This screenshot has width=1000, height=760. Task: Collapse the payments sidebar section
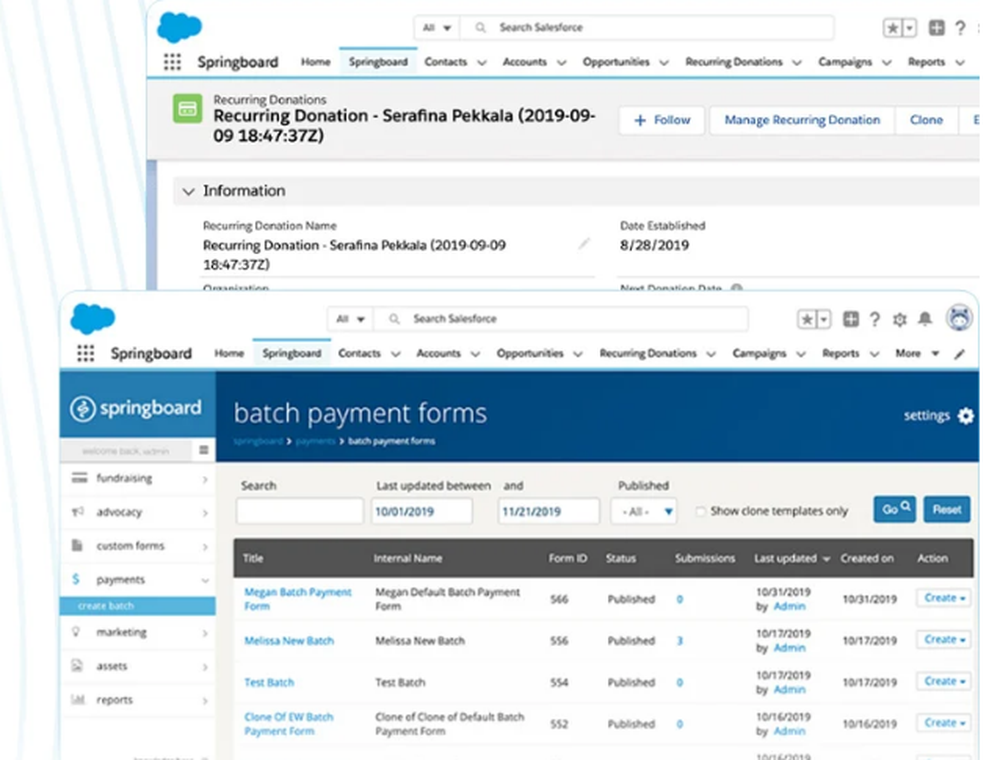(x=138, y=580)
